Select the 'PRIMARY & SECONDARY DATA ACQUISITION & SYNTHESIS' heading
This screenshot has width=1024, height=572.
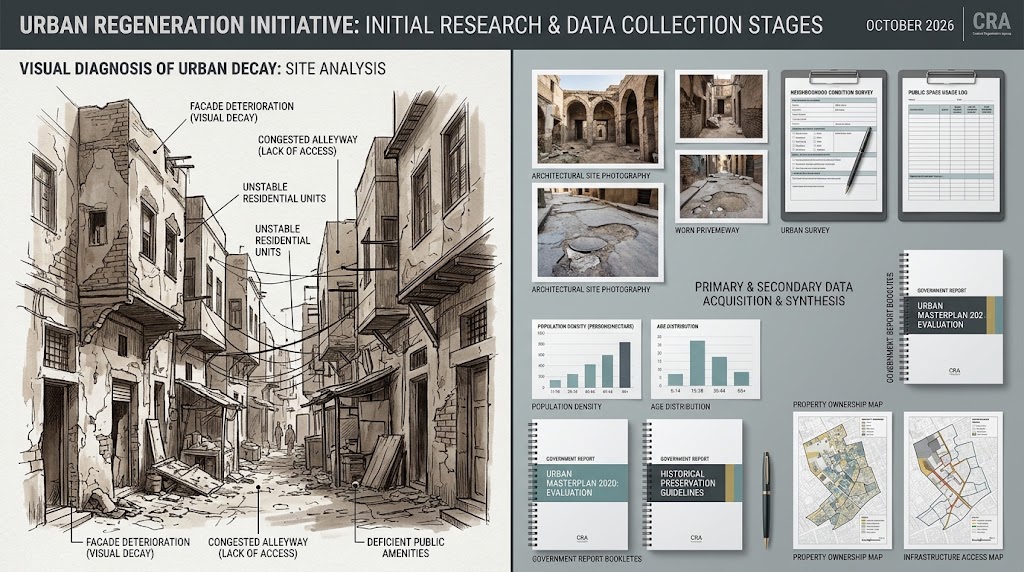(773, 294)
